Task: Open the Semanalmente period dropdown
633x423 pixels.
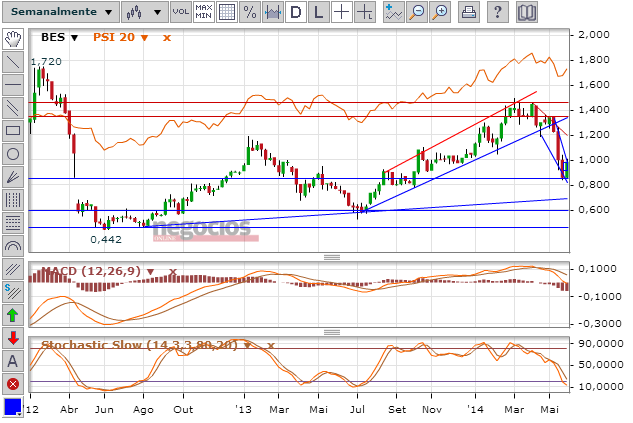Action: [61, 12]
